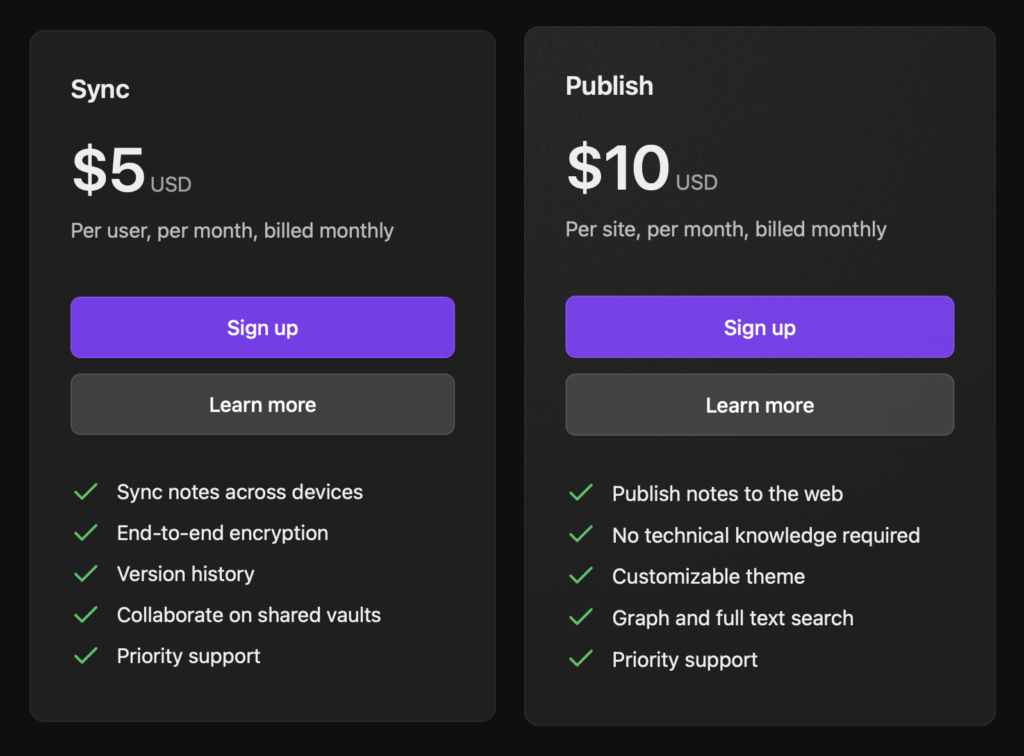Click the Publish plan heading
1024x756 pixels.
pyautogui.click(x=609, y=86)
